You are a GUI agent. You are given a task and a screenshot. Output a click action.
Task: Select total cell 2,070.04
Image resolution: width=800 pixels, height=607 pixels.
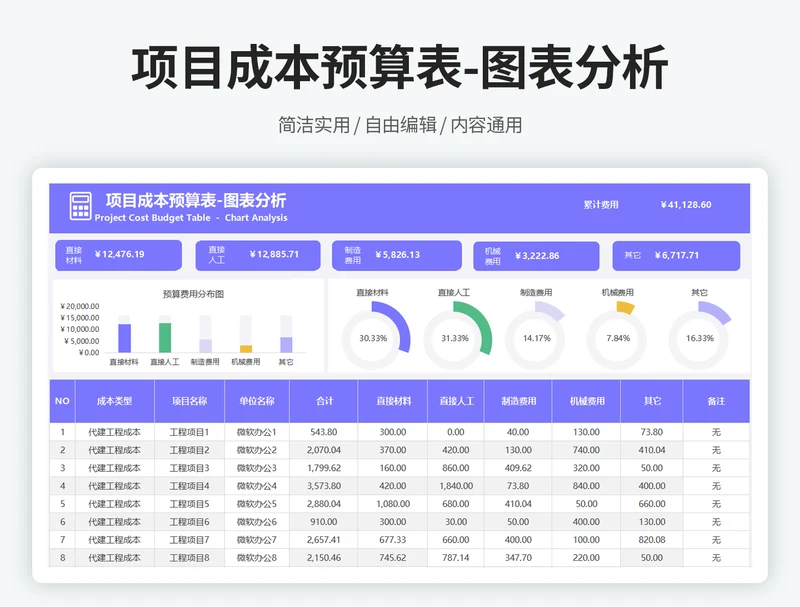click(x=324, y=450)
